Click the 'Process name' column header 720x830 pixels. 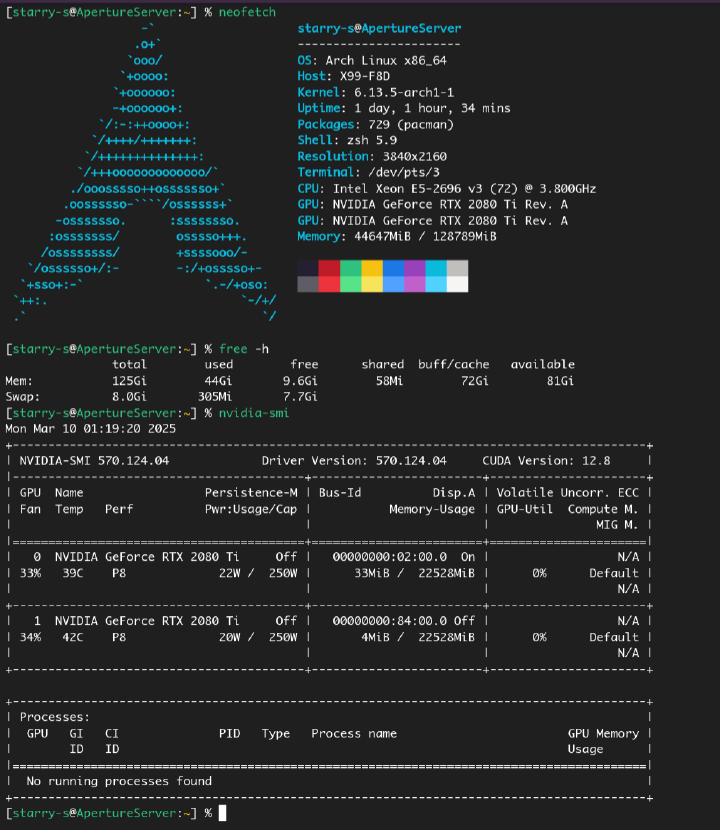click(354, 734)
